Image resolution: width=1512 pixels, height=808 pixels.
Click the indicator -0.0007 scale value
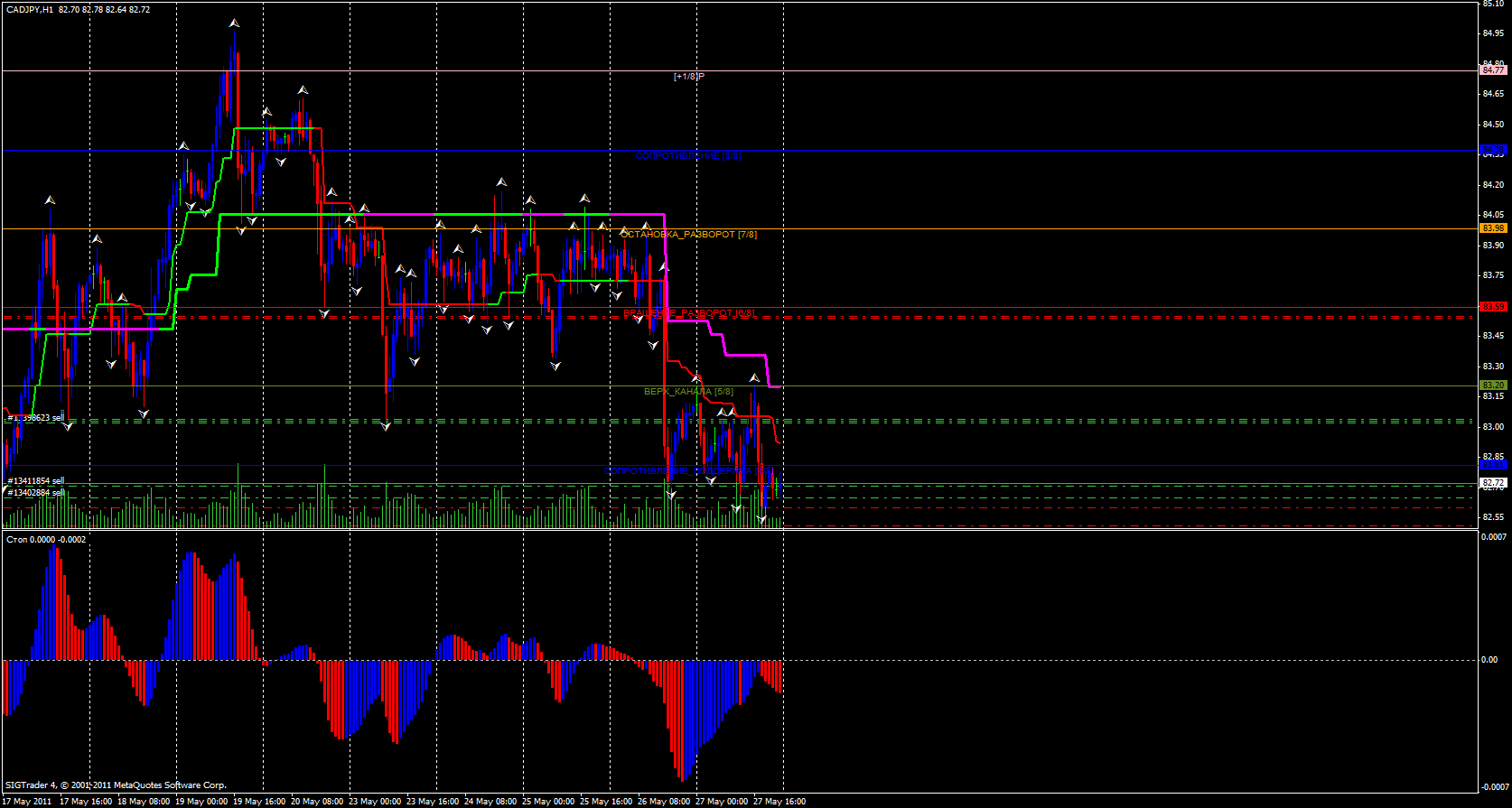tap(1493, 786)
